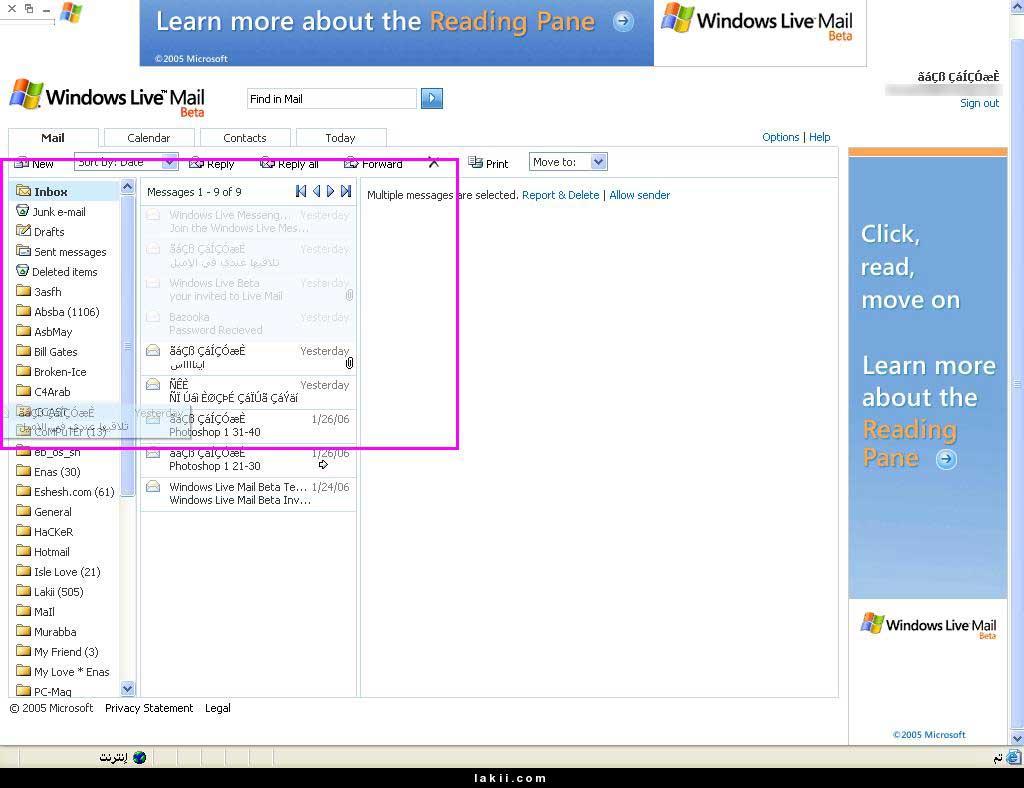Open the PC-Mag folder
The image size is (1024, 788).
[44, 691]
